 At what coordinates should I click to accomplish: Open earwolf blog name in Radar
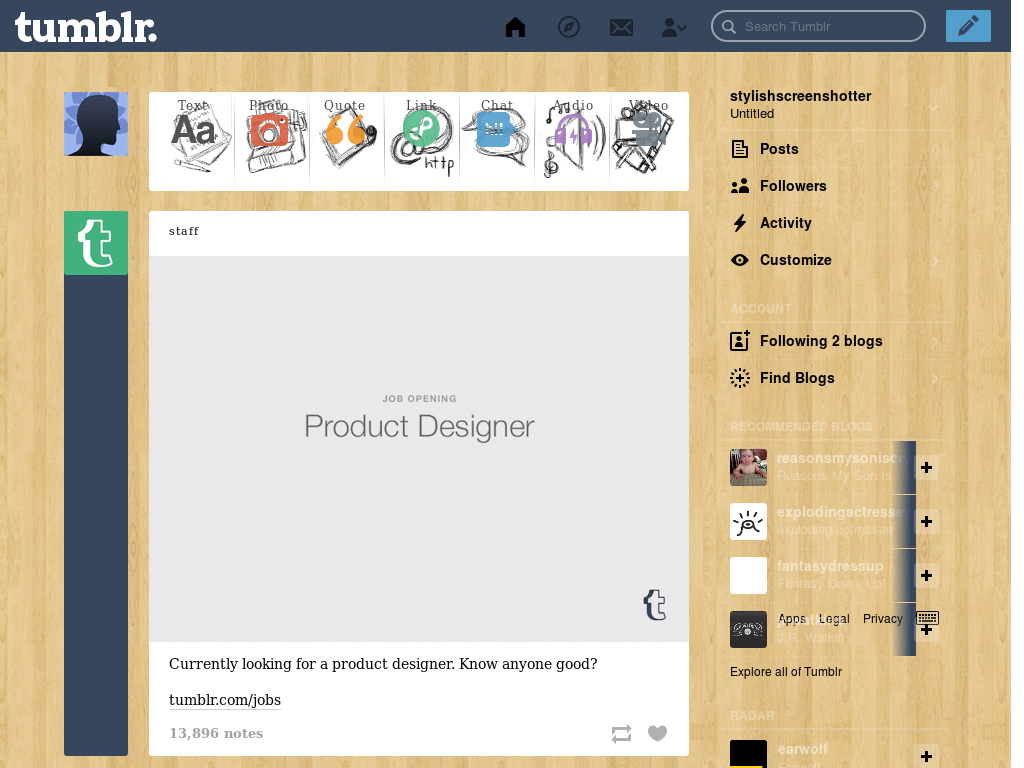(x=803, y=749)
